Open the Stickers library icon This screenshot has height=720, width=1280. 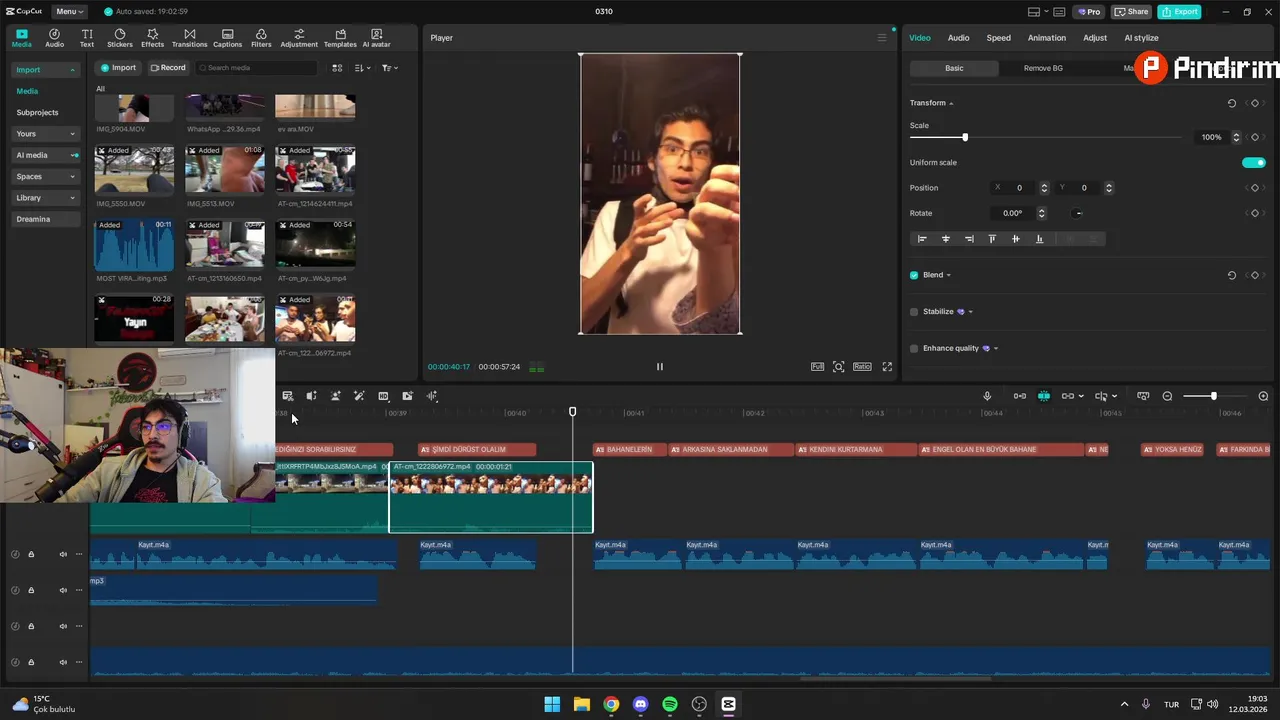120,38
